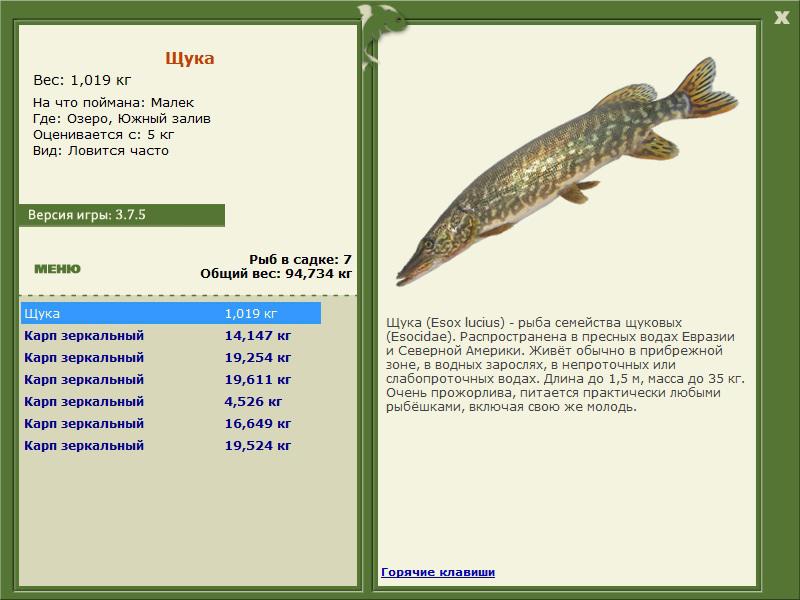
Task: Select Карп зеркальный 16,649 кг row
Action: tap(171, 423)
